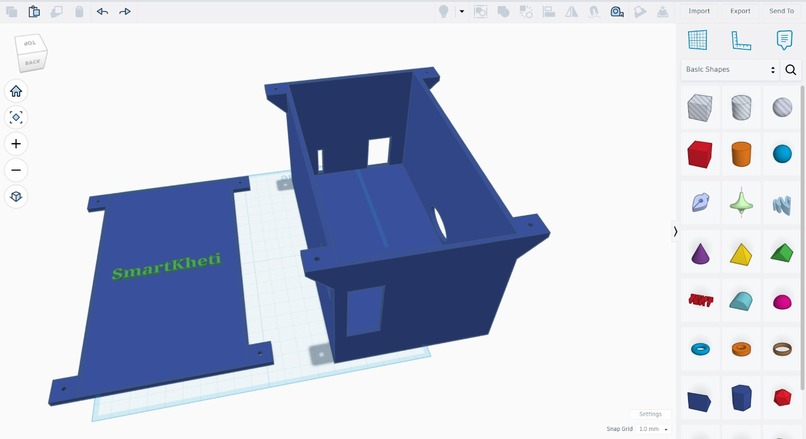Click the Ungroup shapes icon
Viewport: 806px width, 439px height.
(x=526, y=11)
